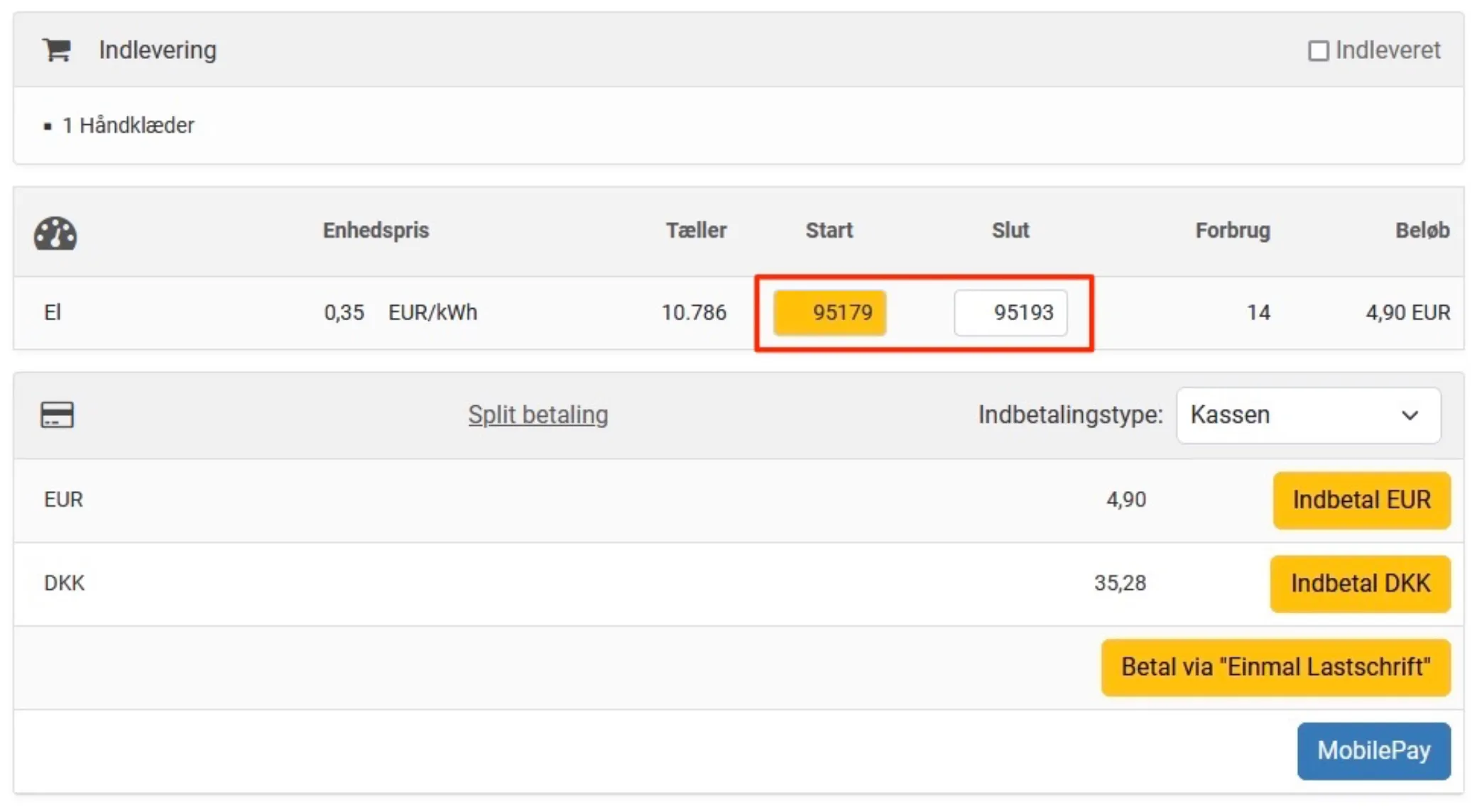This screenshot has height=812, width=1477.
Task: Click the Forbrug column header
Action: (1232, 230)
